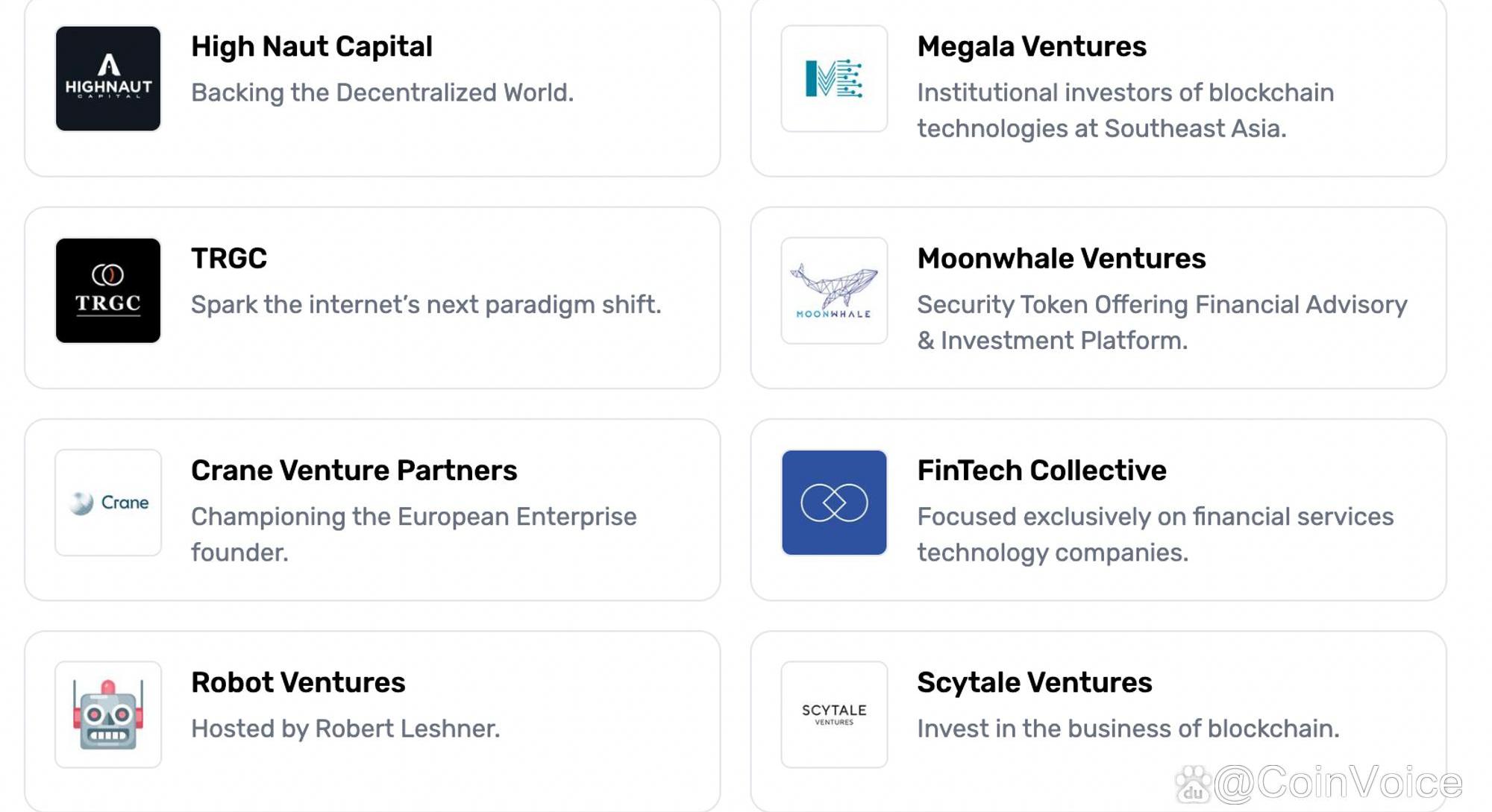1492x812 pixels.
Task: Click the FinTech Collective blue logo
Action: (834, 503)
